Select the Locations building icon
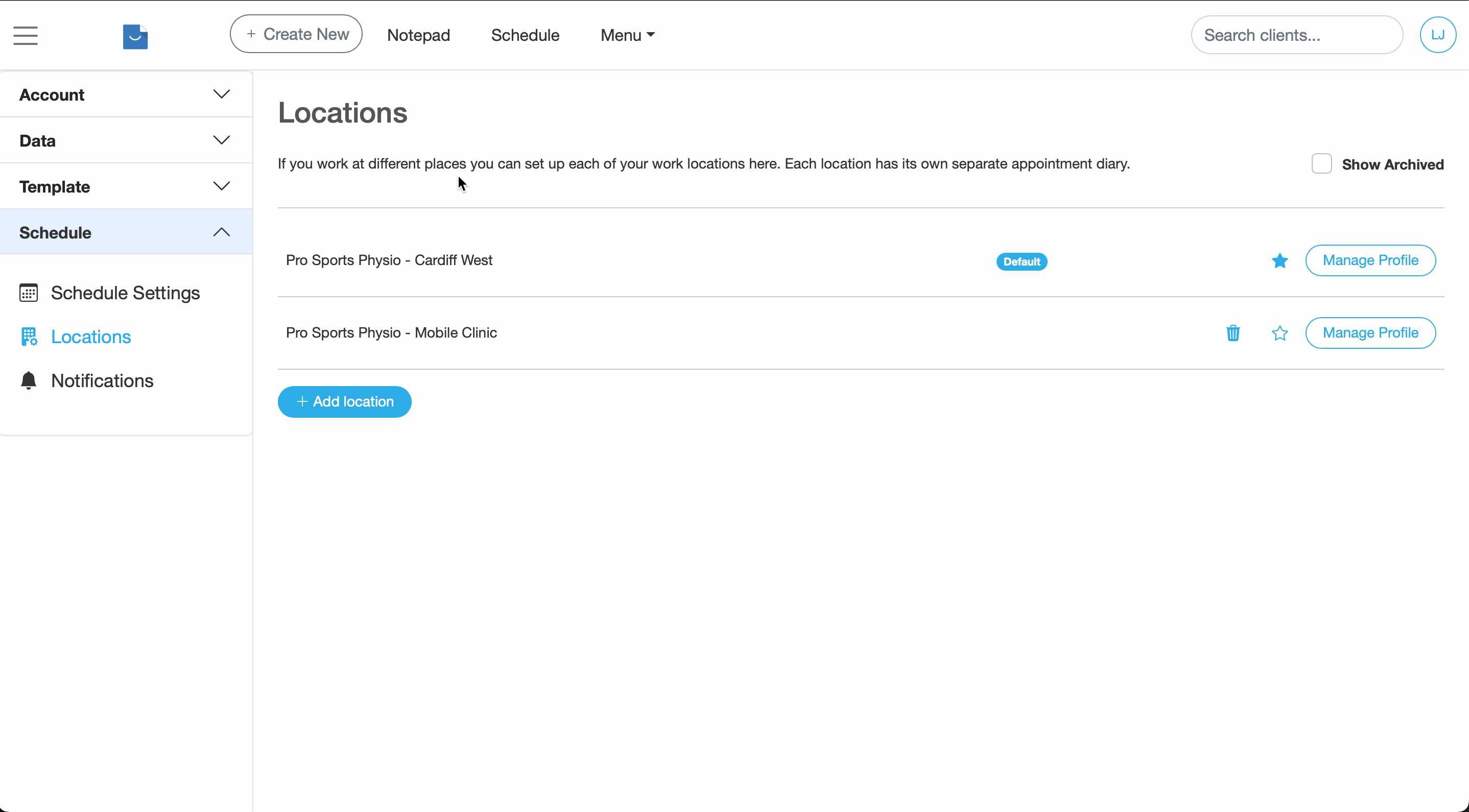The height and width of the screenshot is (812, 1469). pos(29,337)
